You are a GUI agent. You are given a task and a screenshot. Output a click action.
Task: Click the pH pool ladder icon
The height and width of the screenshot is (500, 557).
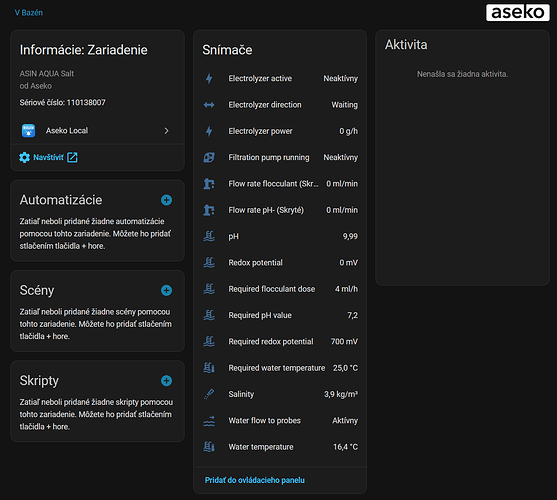point(209,236)
